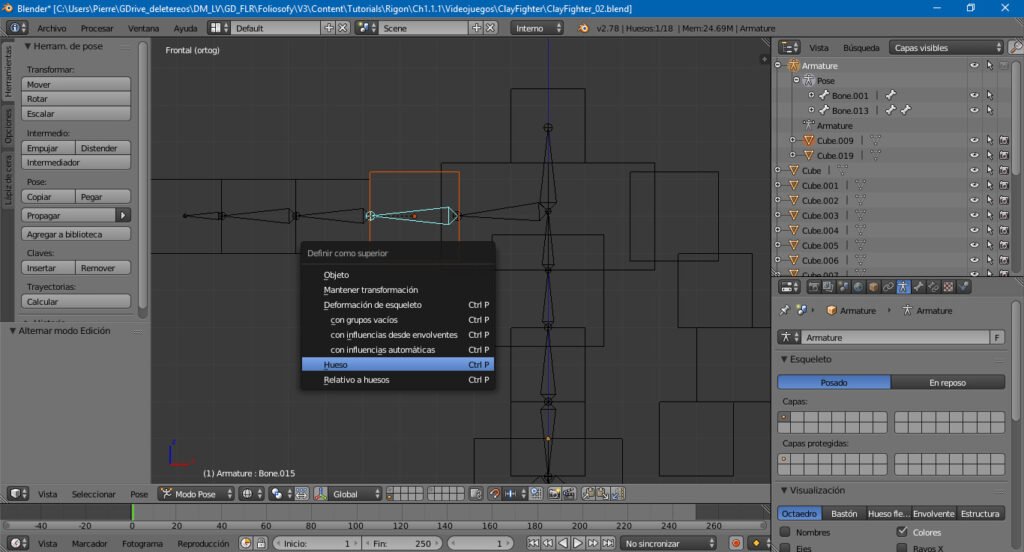Open the Interno render engine dropdown
The height and width of the screenshot is (552, 1024).
pos(537,28)
